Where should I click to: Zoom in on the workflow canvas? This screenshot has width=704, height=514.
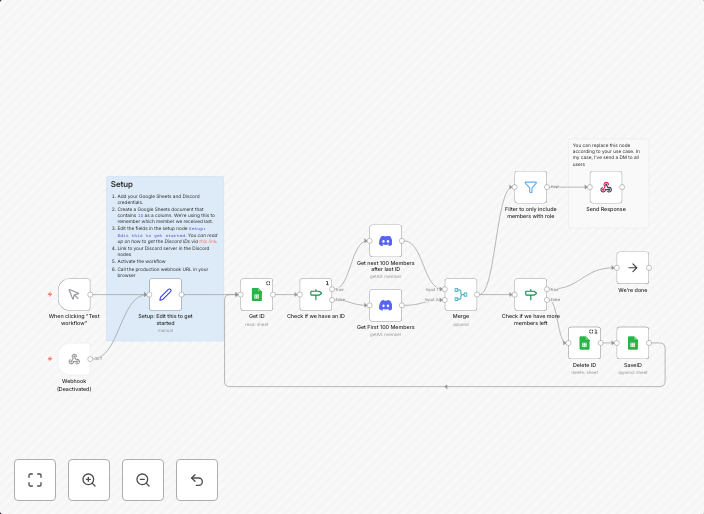[89, 480]
